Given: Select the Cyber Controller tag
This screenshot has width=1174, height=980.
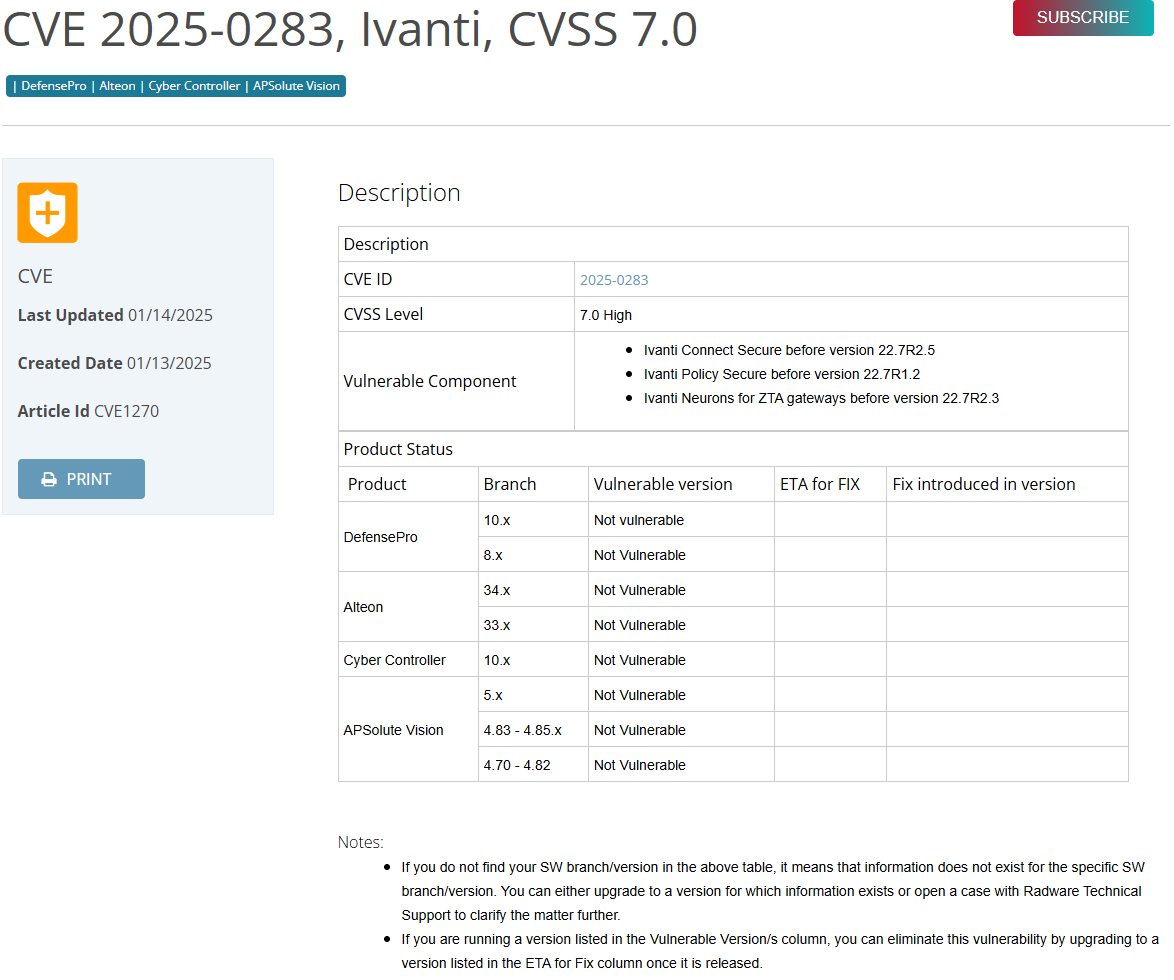Looking at the screenshot, I should [x=194, y=86].
